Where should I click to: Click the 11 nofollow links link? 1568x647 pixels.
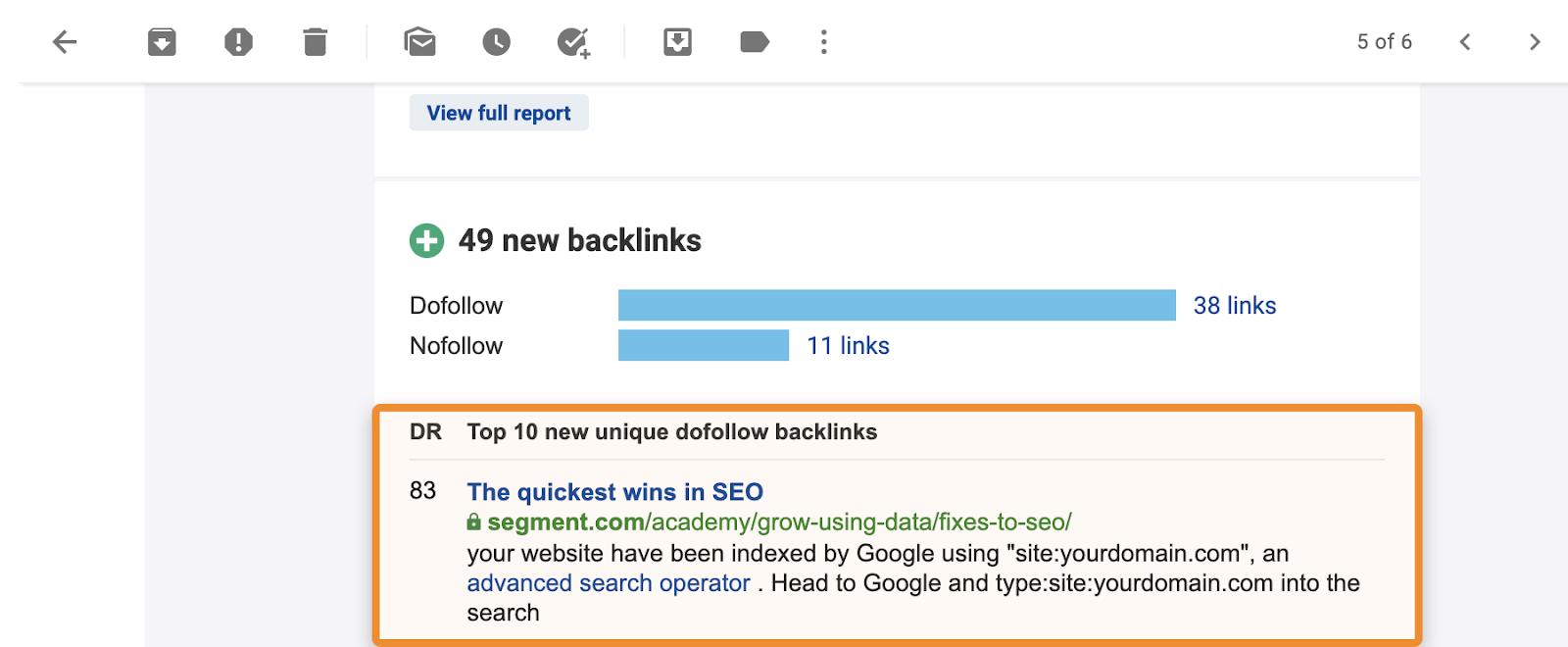click(x=847, y=345)
